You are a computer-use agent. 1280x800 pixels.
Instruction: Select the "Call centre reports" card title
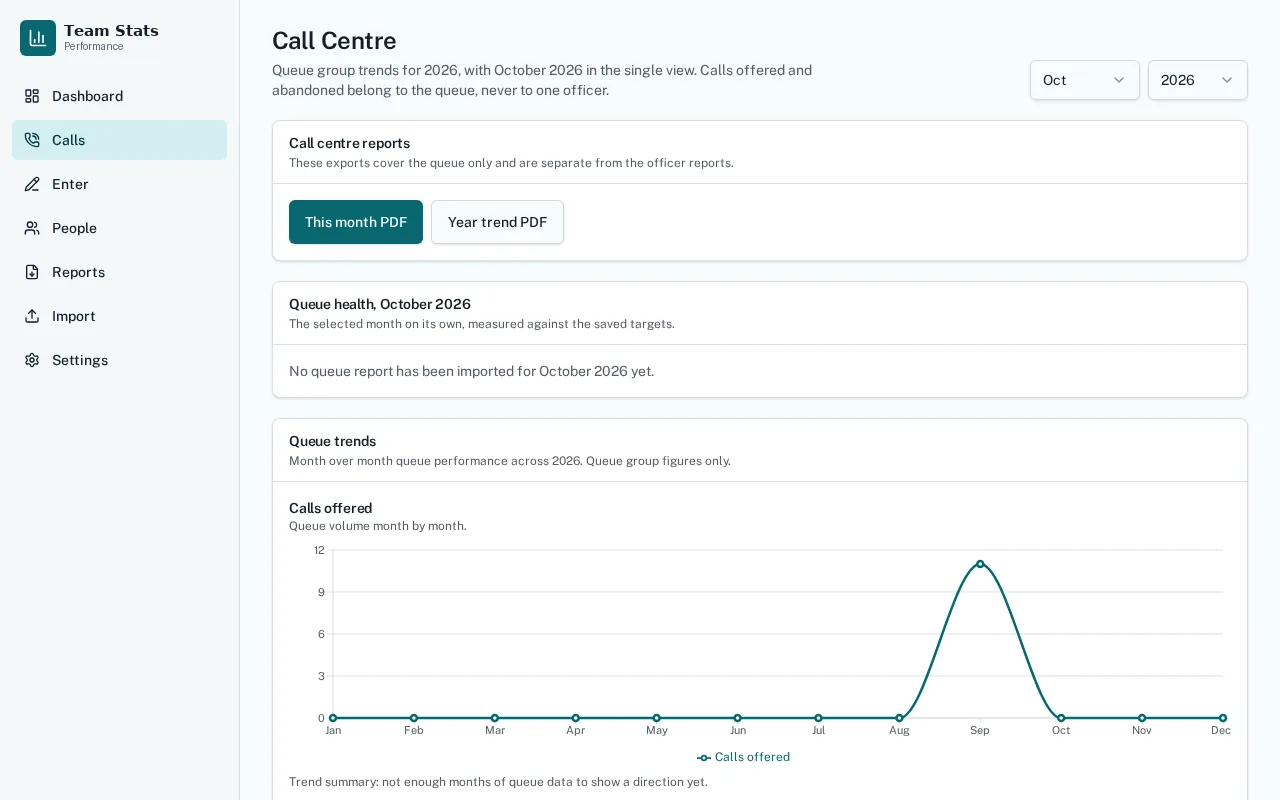click(x=349, y=143)
